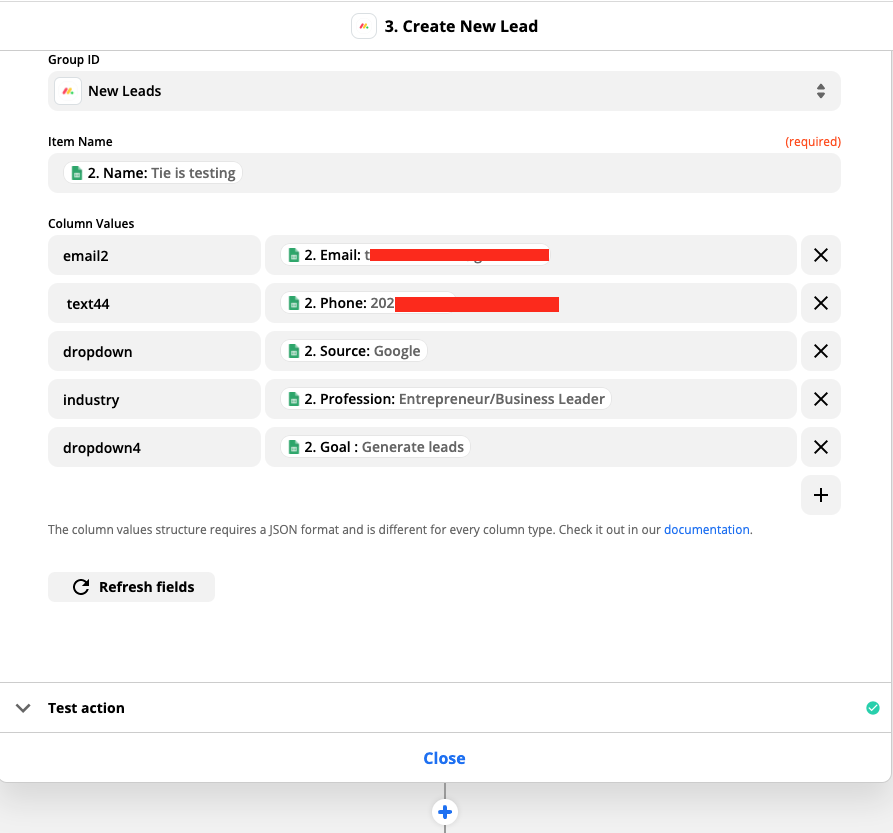Open the documentation link
Screen dimensions: 893x833
(706, 530)
